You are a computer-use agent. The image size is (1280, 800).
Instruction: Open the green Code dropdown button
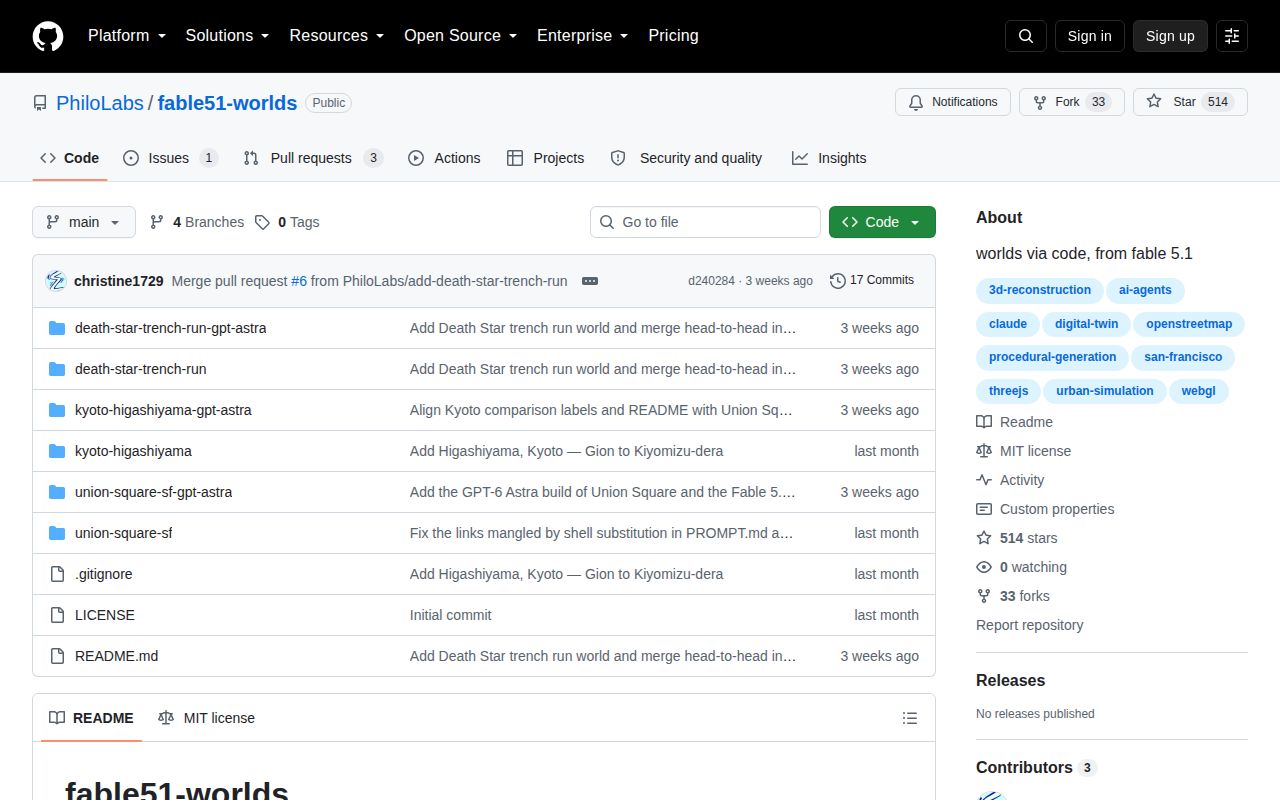click(x=882, y=222)
